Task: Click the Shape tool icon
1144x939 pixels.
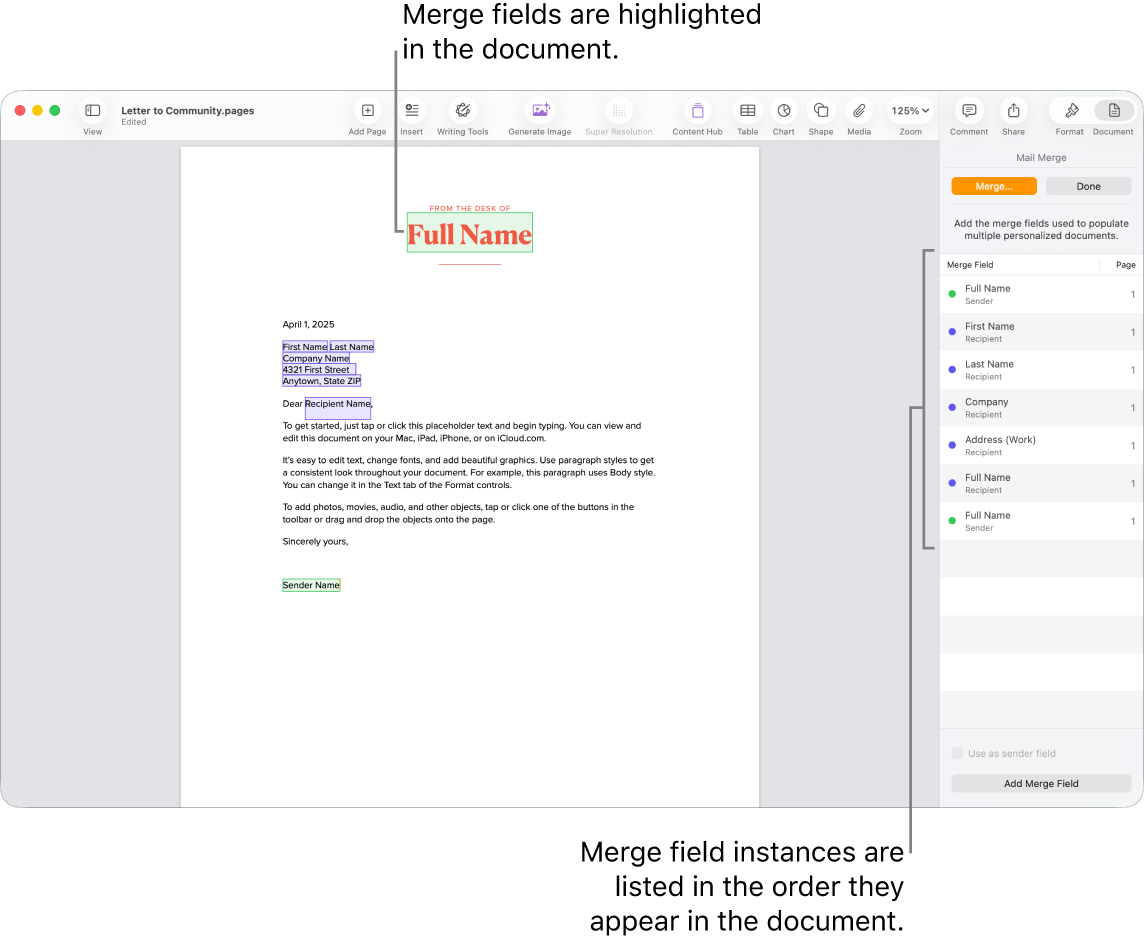Action: point(820,110)
